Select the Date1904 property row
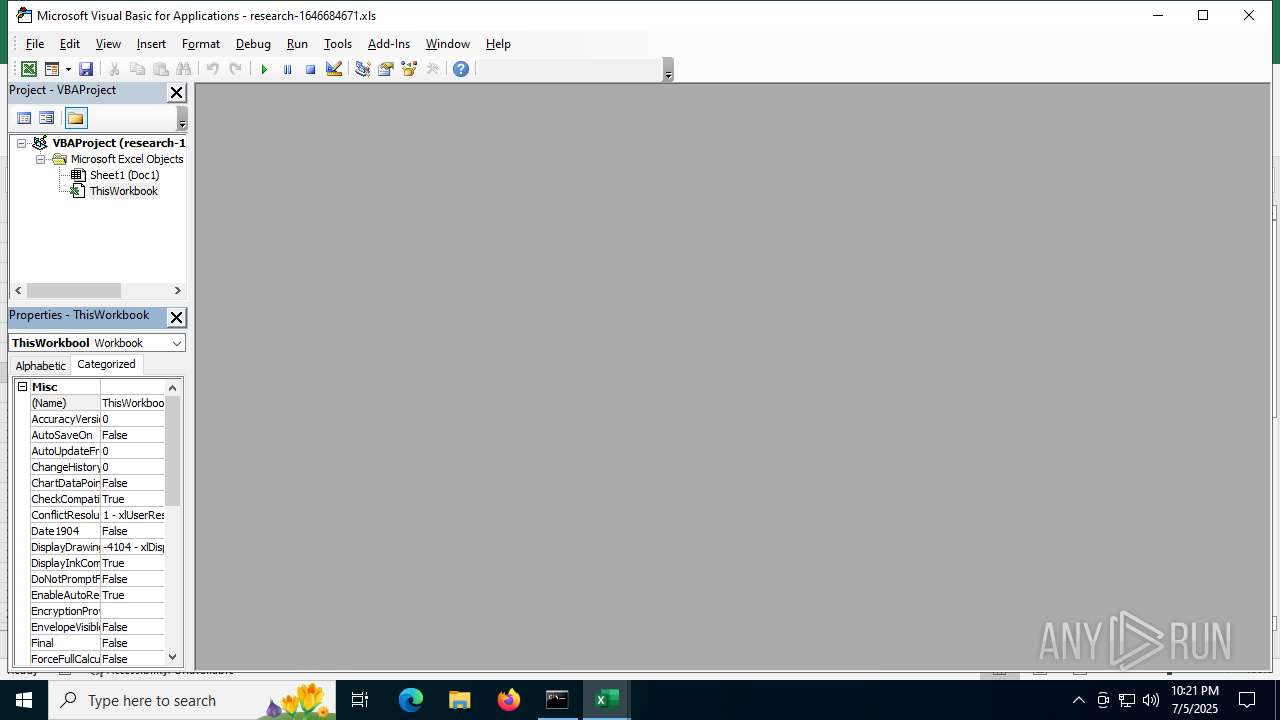 coord(97,531)
